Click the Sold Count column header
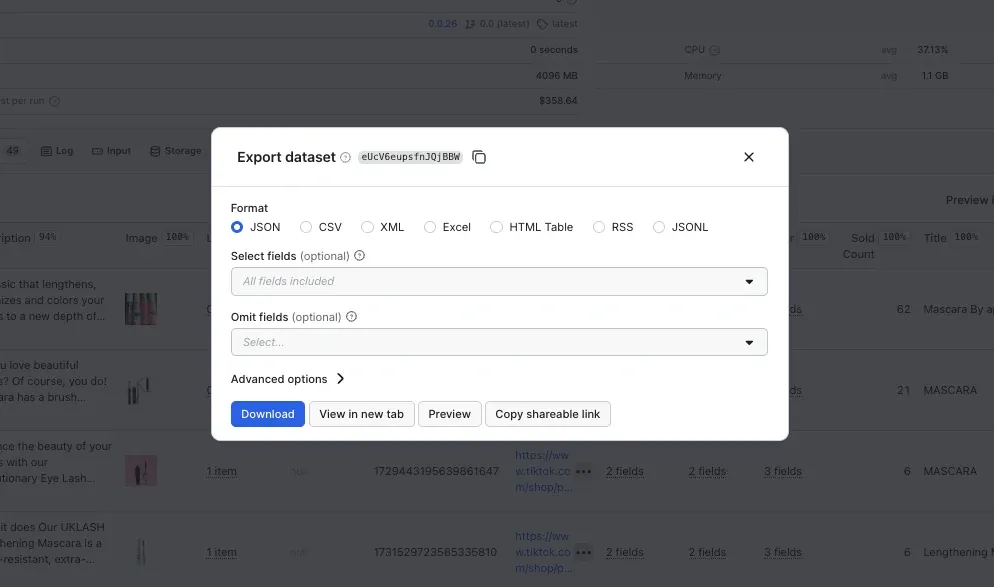This screenshot has height=587, width=994. click(859, 246)
